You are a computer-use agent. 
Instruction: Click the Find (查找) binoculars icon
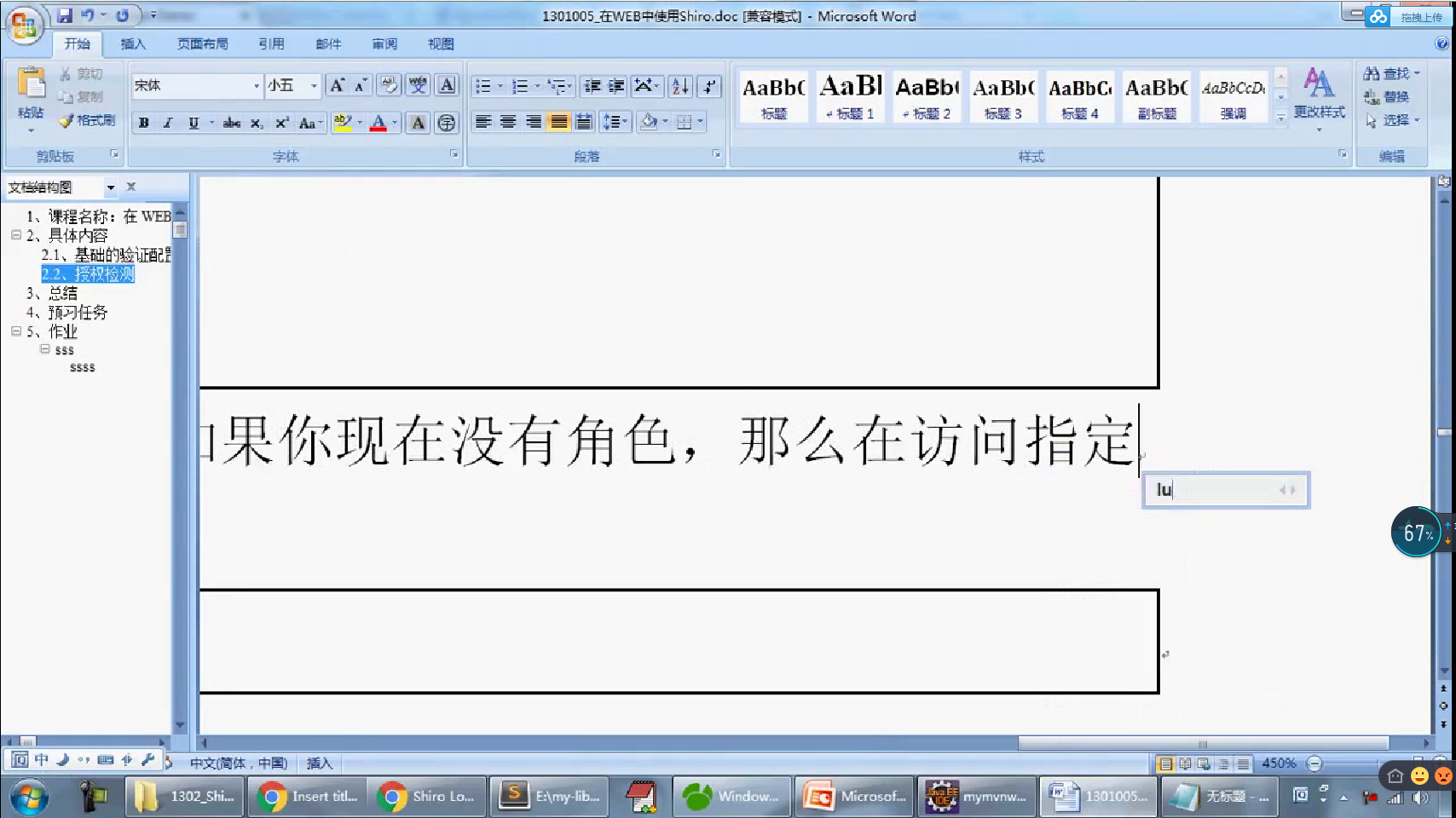[1372, 74]
